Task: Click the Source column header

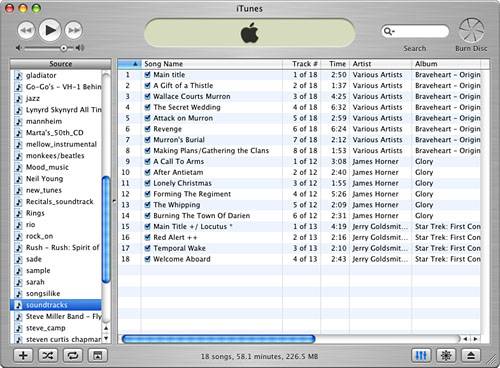Action: pos(60,64)
